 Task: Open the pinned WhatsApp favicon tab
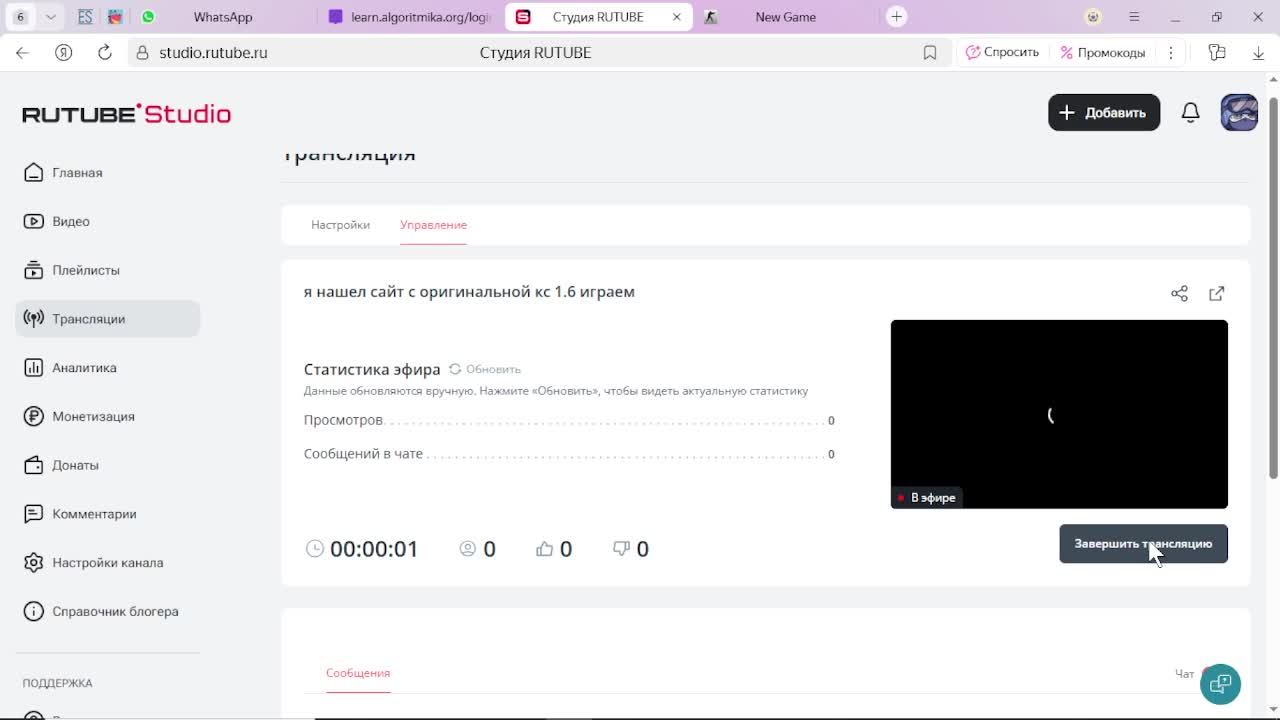pyautogui.click(x=148, y=17)
